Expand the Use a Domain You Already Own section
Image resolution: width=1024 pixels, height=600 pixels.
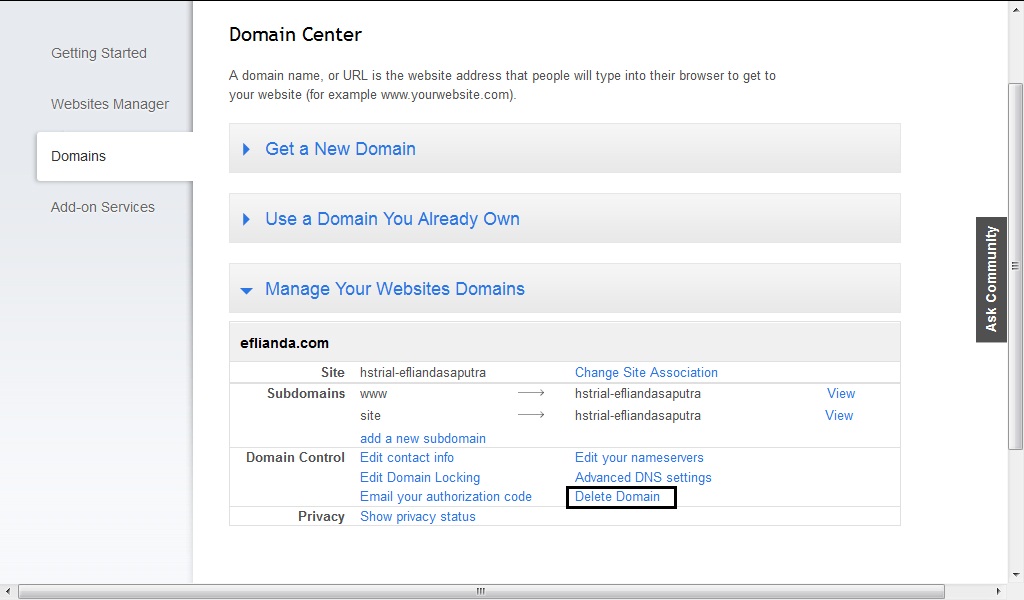pyautogui.click(x=391, y=218)
